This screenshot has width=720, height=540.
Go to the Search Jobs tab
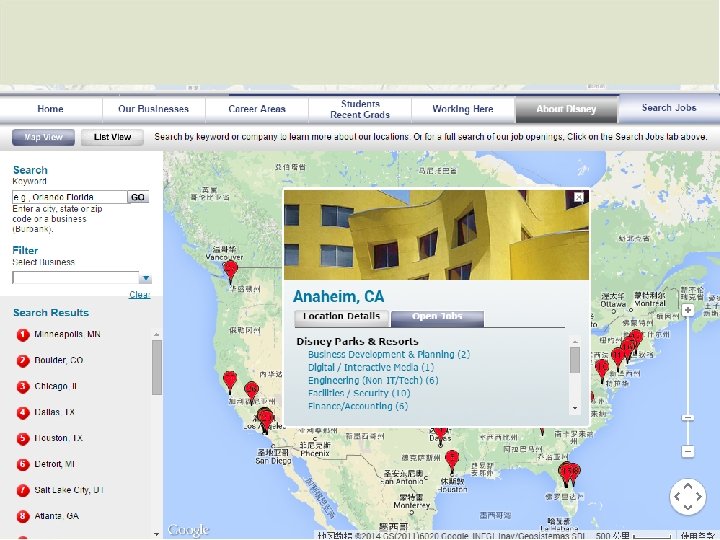(669, 108)
